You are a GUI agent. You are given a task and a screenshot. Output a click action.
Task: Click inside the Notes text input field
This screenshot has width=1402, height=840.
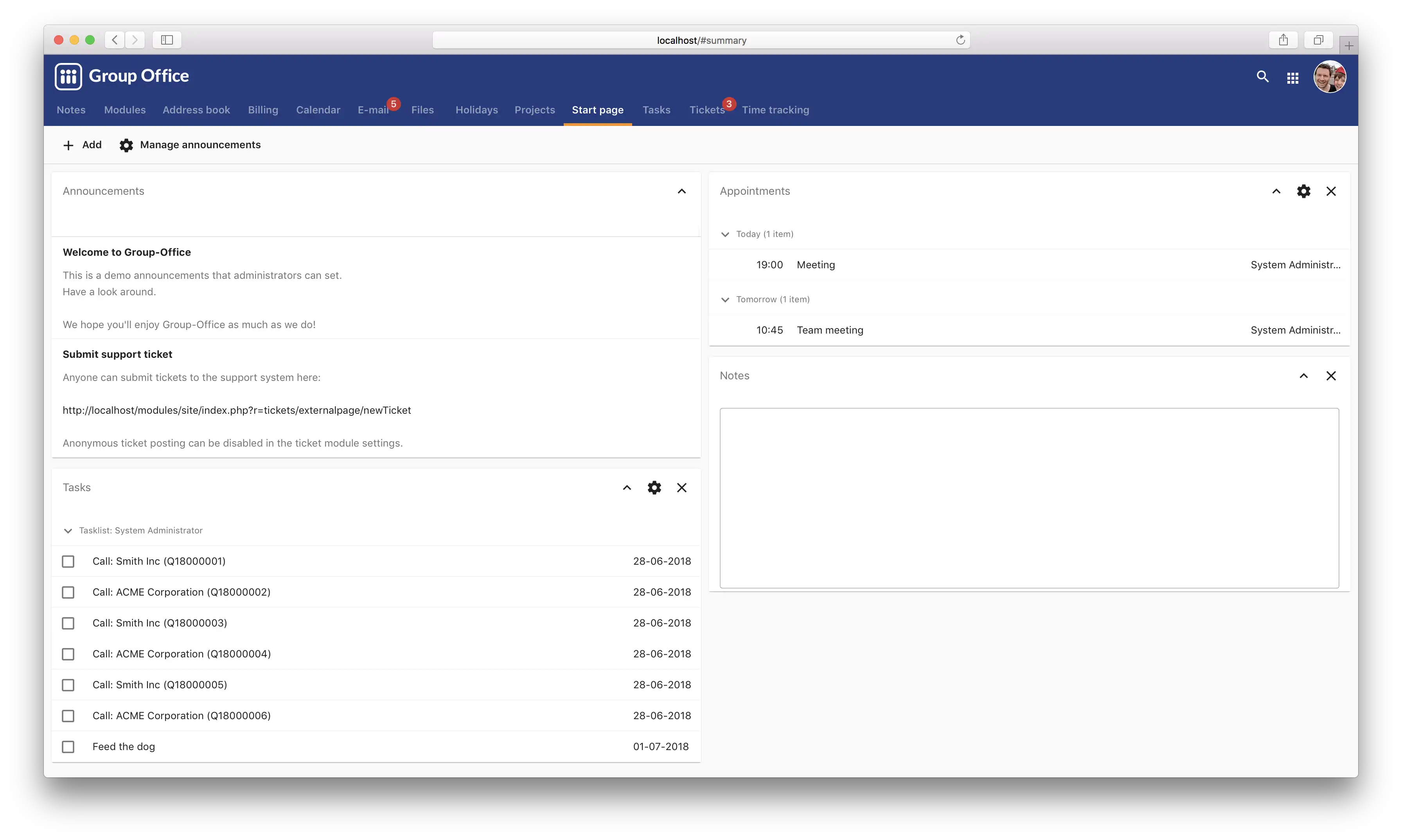click(1029, 497)
